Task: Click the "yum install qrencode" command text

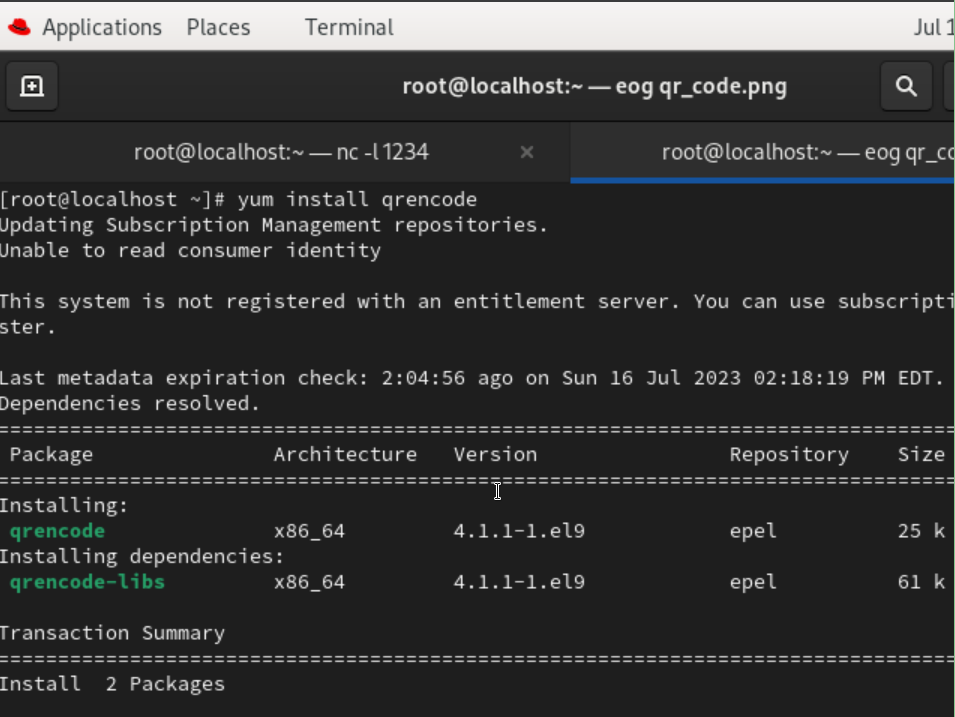Action: point(357,199)
